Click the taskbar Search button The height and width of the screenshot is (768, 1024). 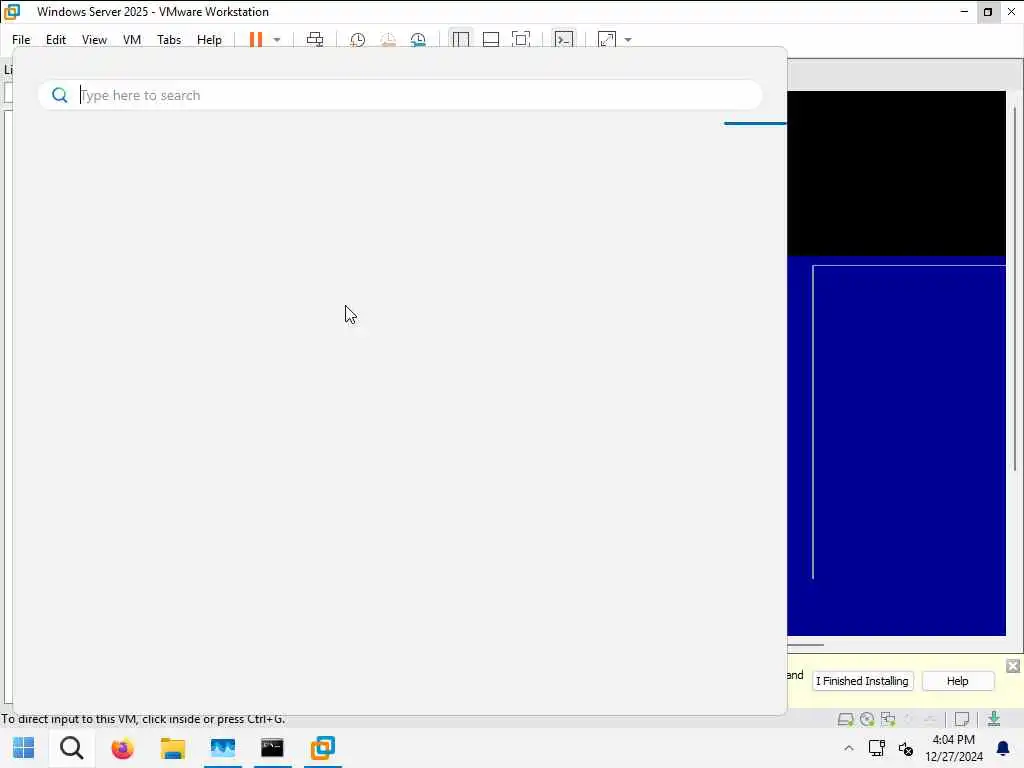(x=72, y=748)
